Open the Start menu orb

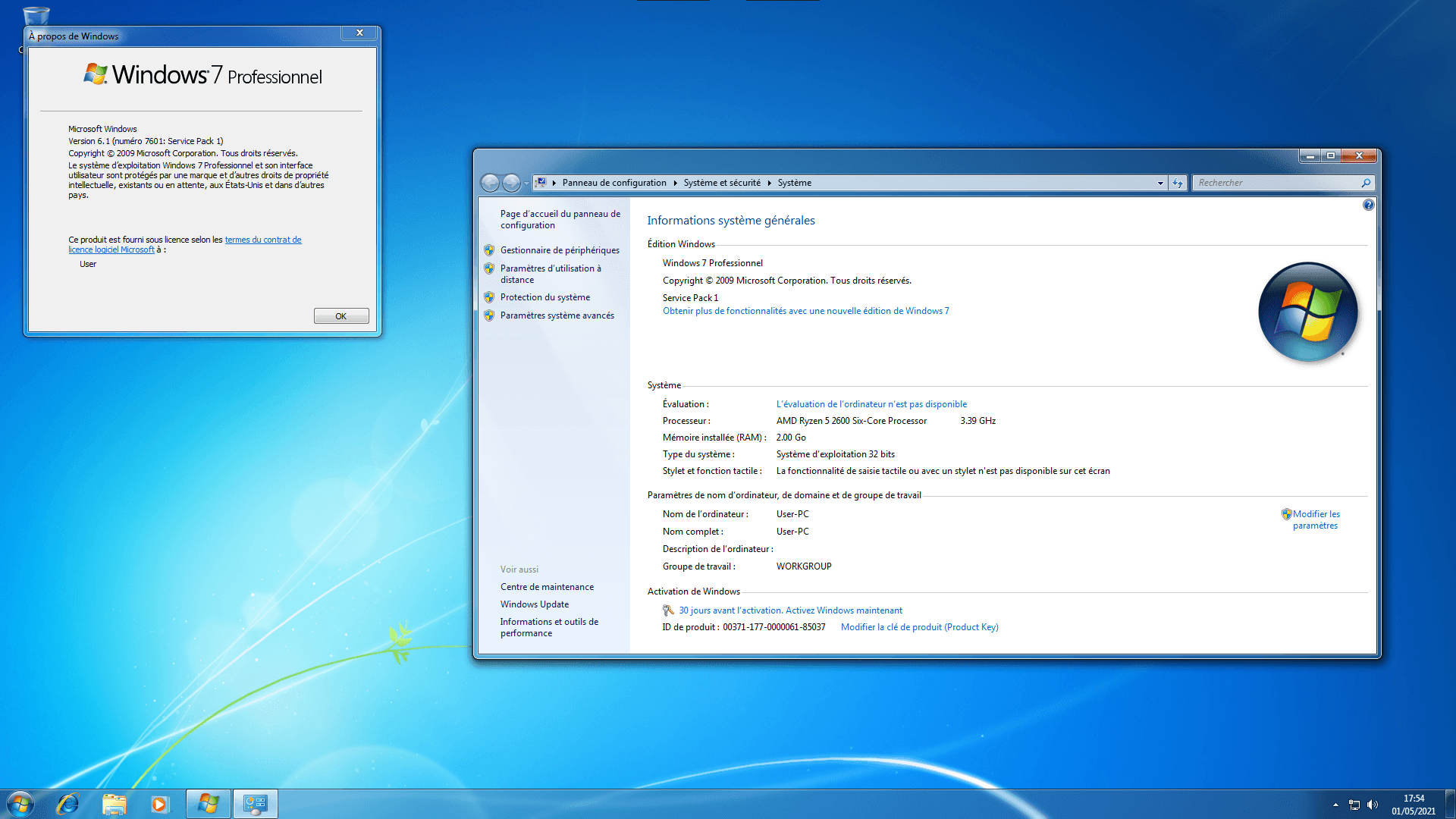point(20,804)
